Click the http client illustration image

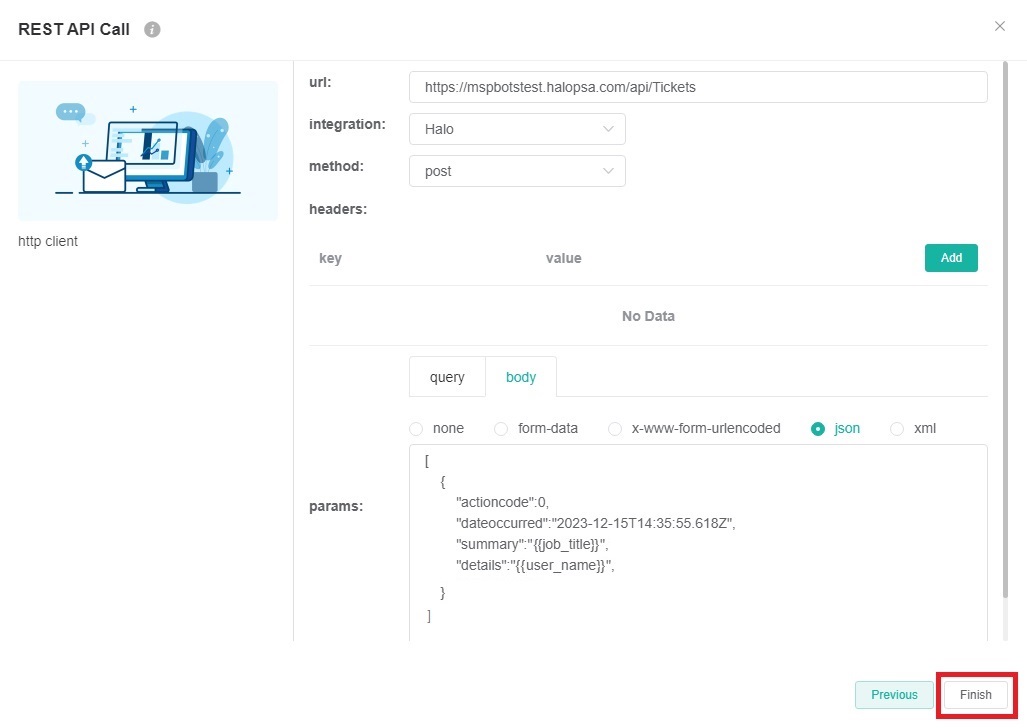point(148,151)
